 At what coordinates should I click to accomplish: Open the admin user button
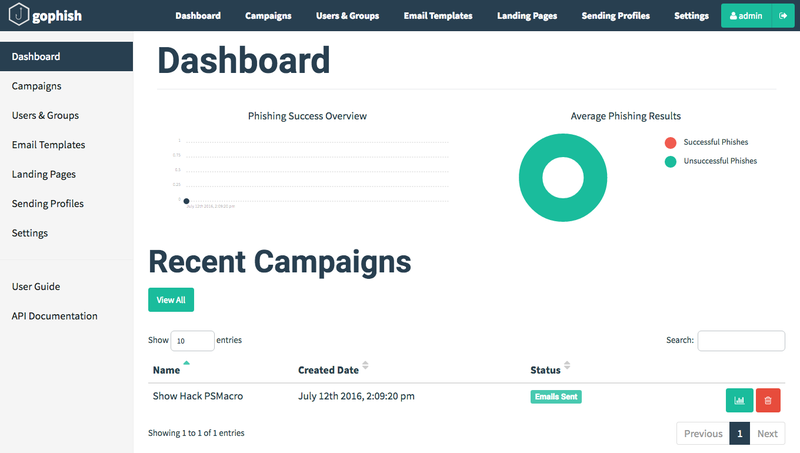point(746,16)
